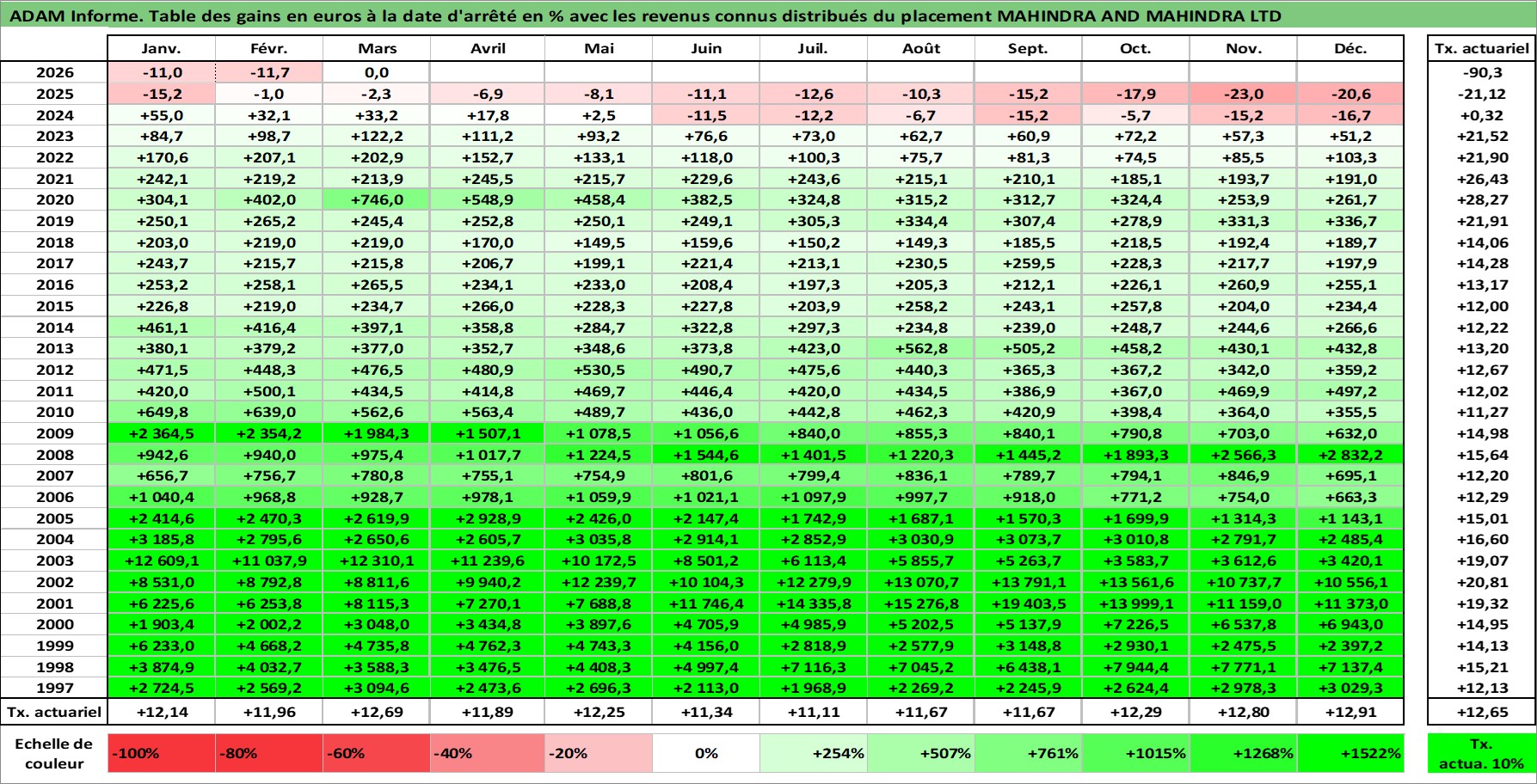Click the Mai column header
The width and height of the screenshot is (1537, 784).
point(599,48)
